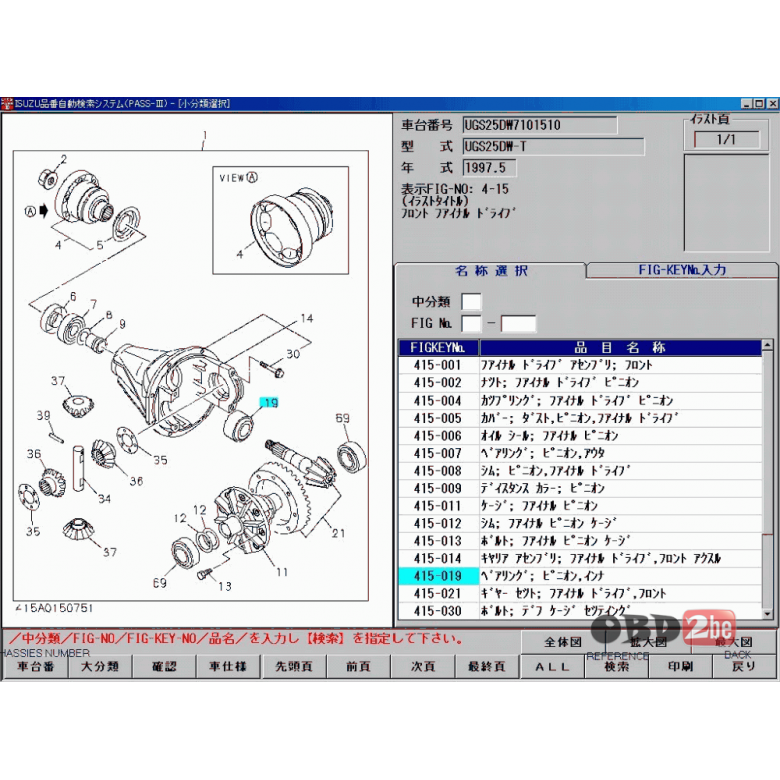This screenshot has width=780, height=780.
Task: Click callout 8 shim in diagram
Action: pyautogui.click(x=109, y=315)
